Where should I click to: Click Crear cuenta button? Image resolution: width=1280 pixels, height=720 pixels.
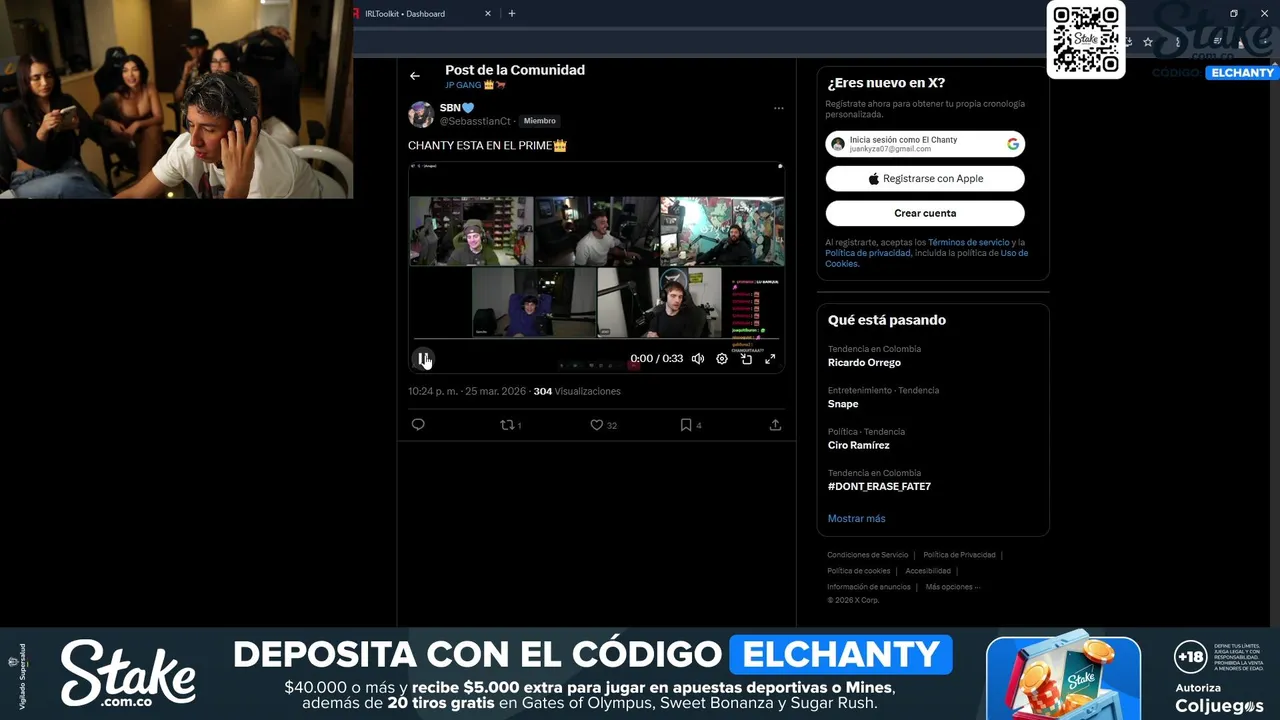(x=925, y=213)
